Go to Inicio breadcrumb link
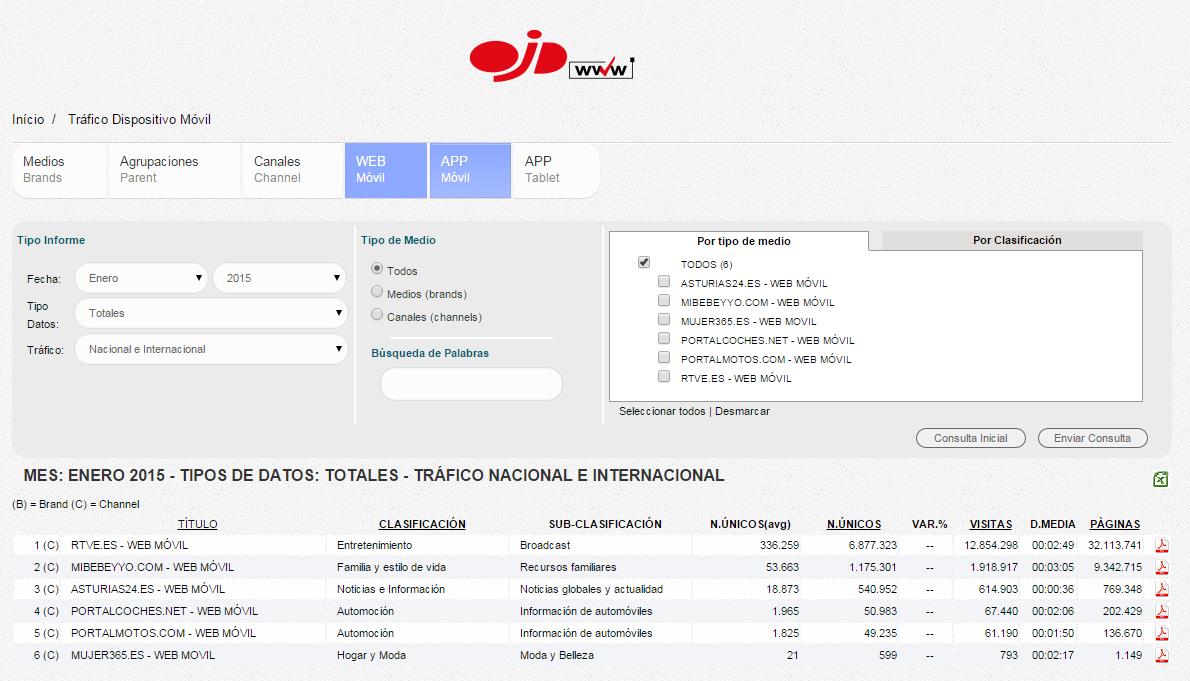The height and width of the screenshot is (681, 1190). [x=28, y=119]
